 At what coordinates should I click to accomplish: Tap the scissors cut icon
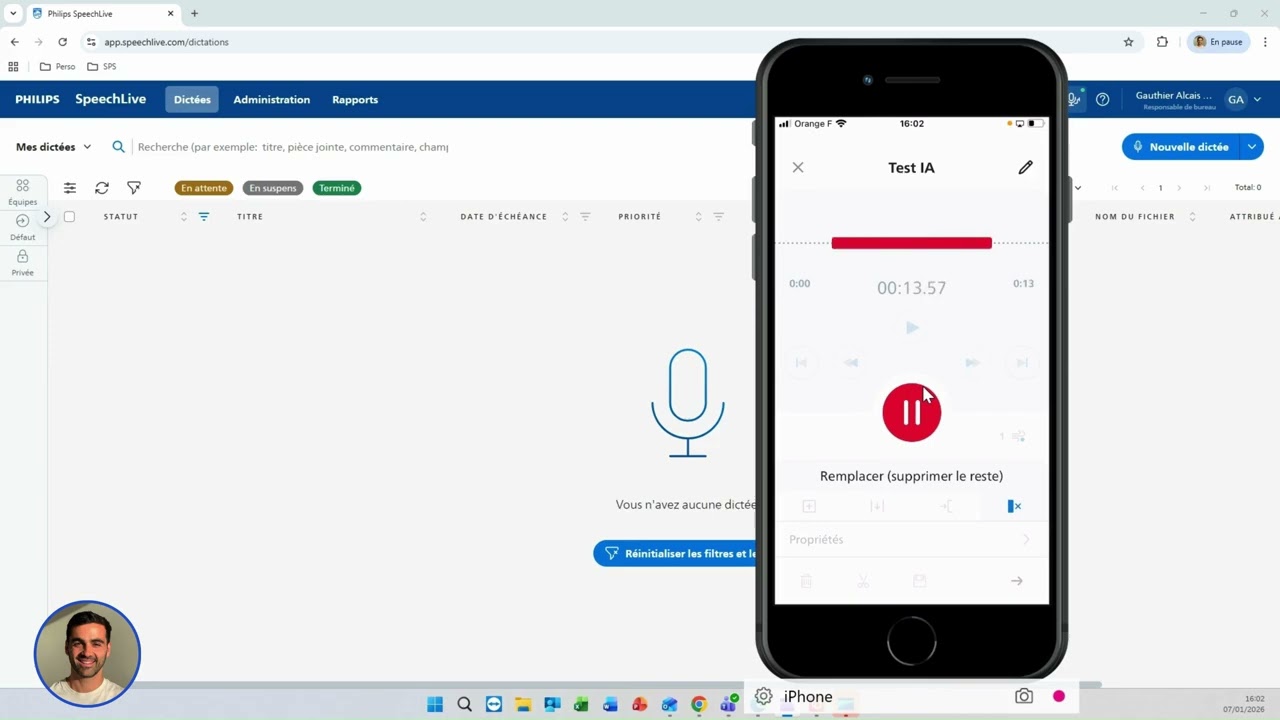[x=863, y=581]
